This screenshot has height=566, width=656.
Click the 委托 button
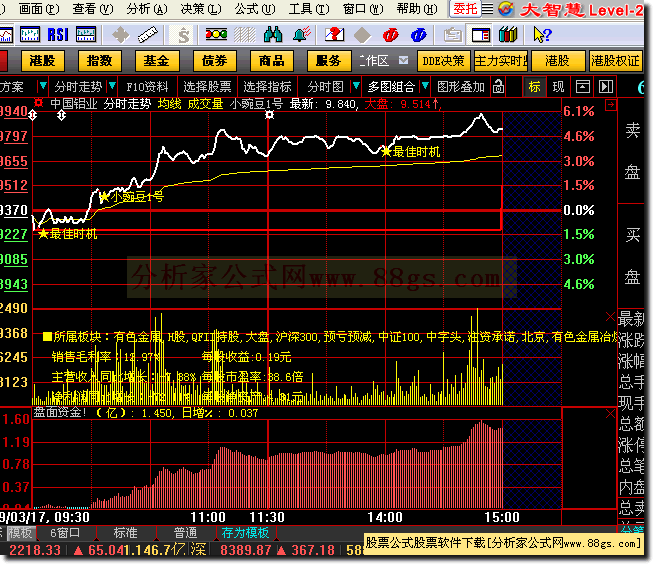coord(465,9)
